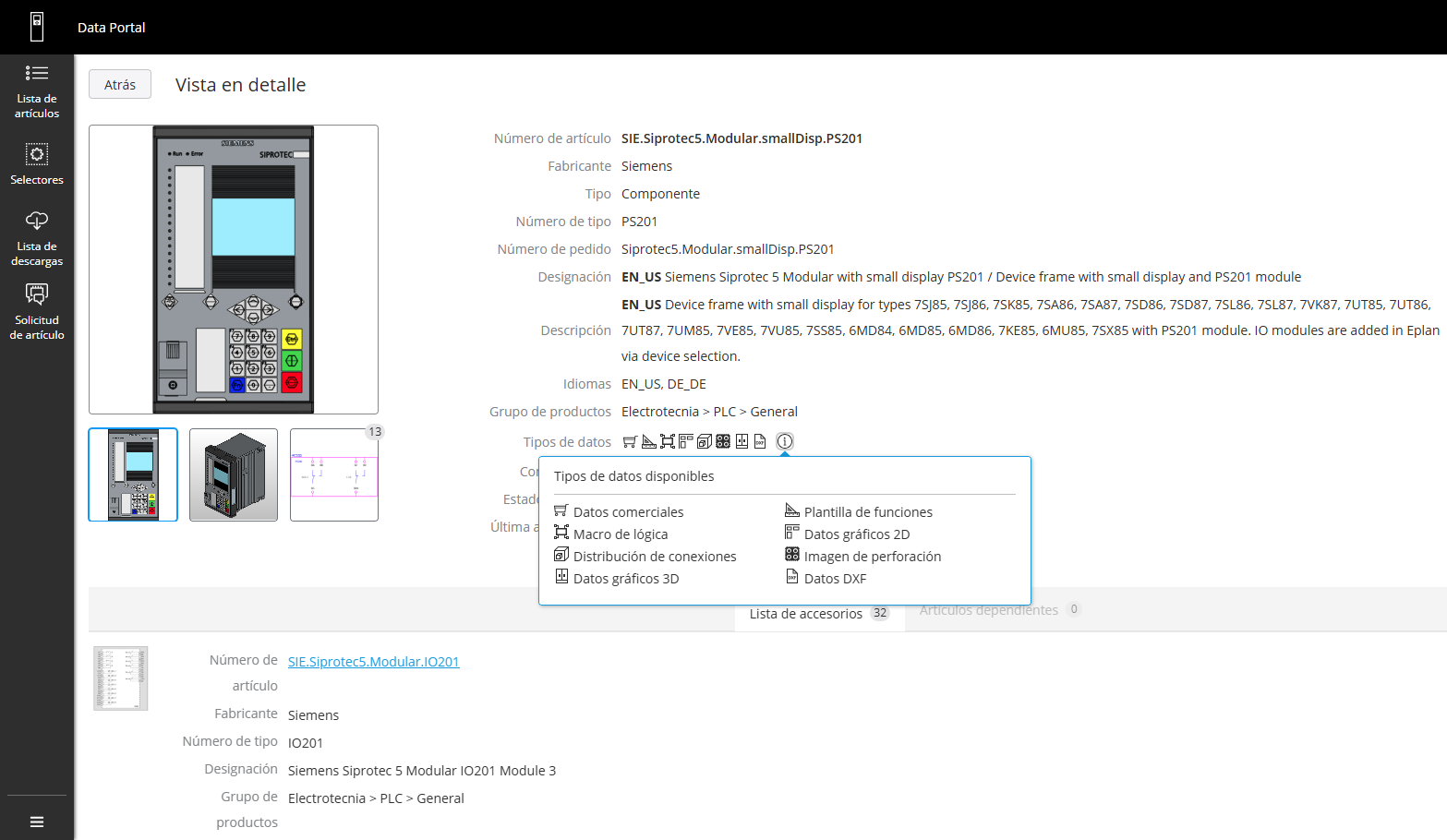Click the Data Portal logo icon
Image resolution: width=1447 pixels, height=840 pixels.
[x=37, y=27]
